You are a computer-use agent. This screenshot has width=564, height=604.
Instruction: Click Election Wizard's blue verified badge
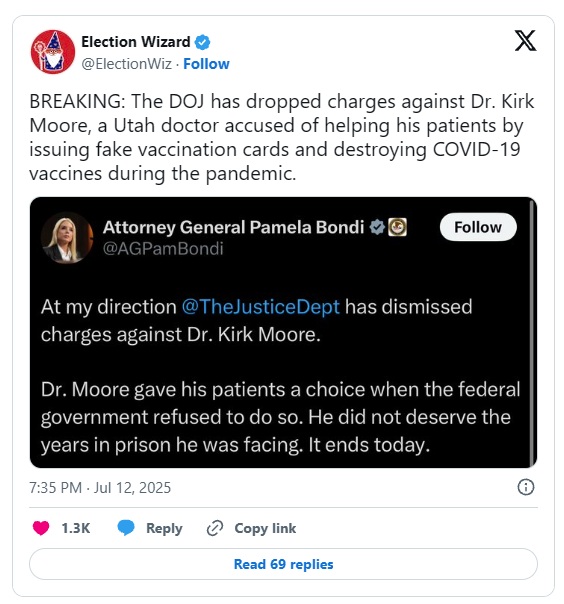tap(203, 42)
